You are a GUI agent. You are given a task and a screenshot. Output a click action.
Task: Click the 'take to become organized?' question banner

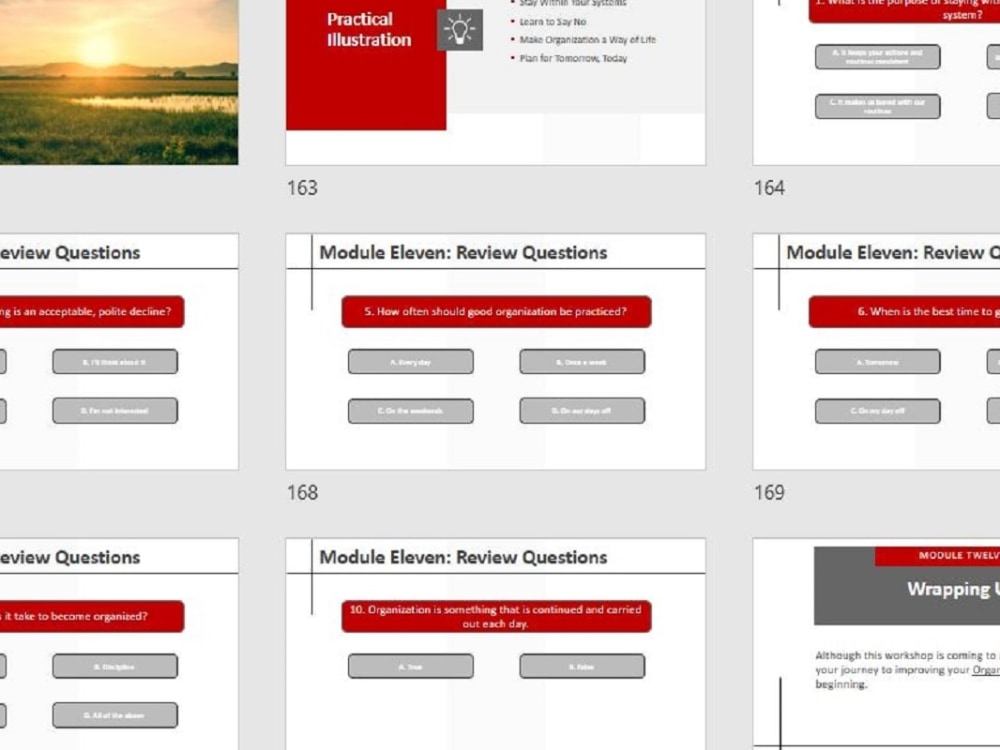point(92,617)
